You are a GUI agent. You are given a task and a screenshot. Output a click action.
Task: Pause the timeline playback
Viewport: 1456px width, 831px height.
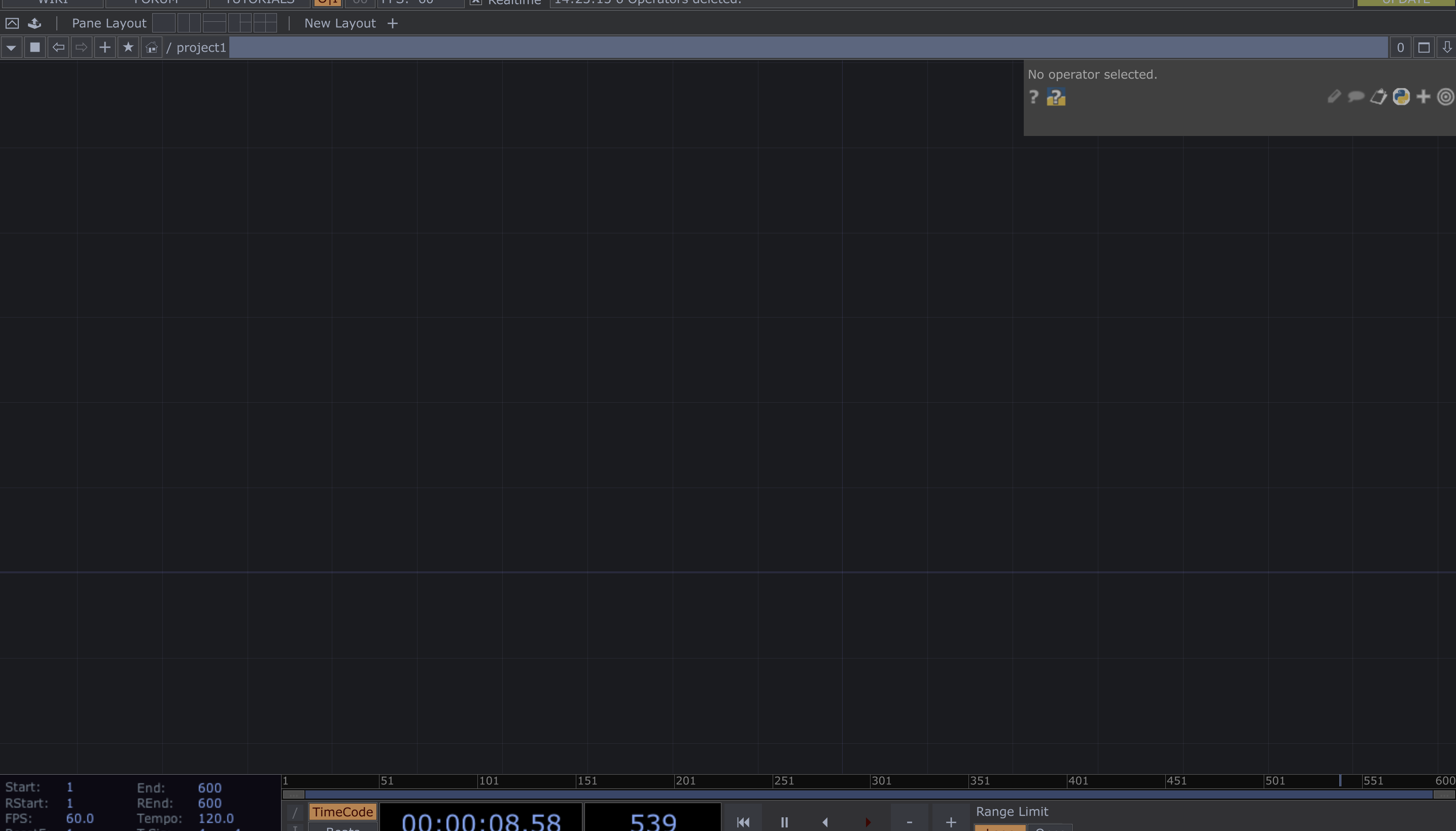click(x=784, y=822)
